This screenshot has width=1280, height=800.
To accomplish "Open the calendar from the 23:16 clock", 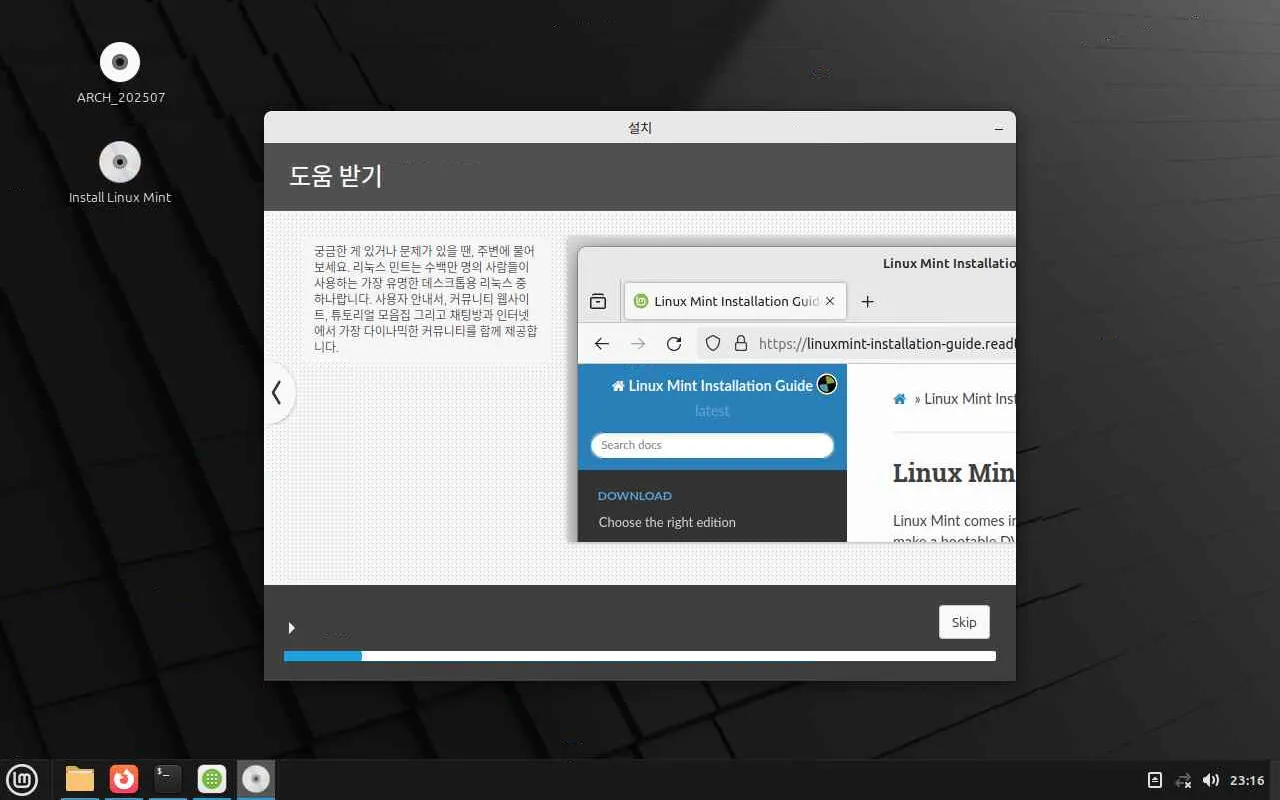I will point(1247,780).
